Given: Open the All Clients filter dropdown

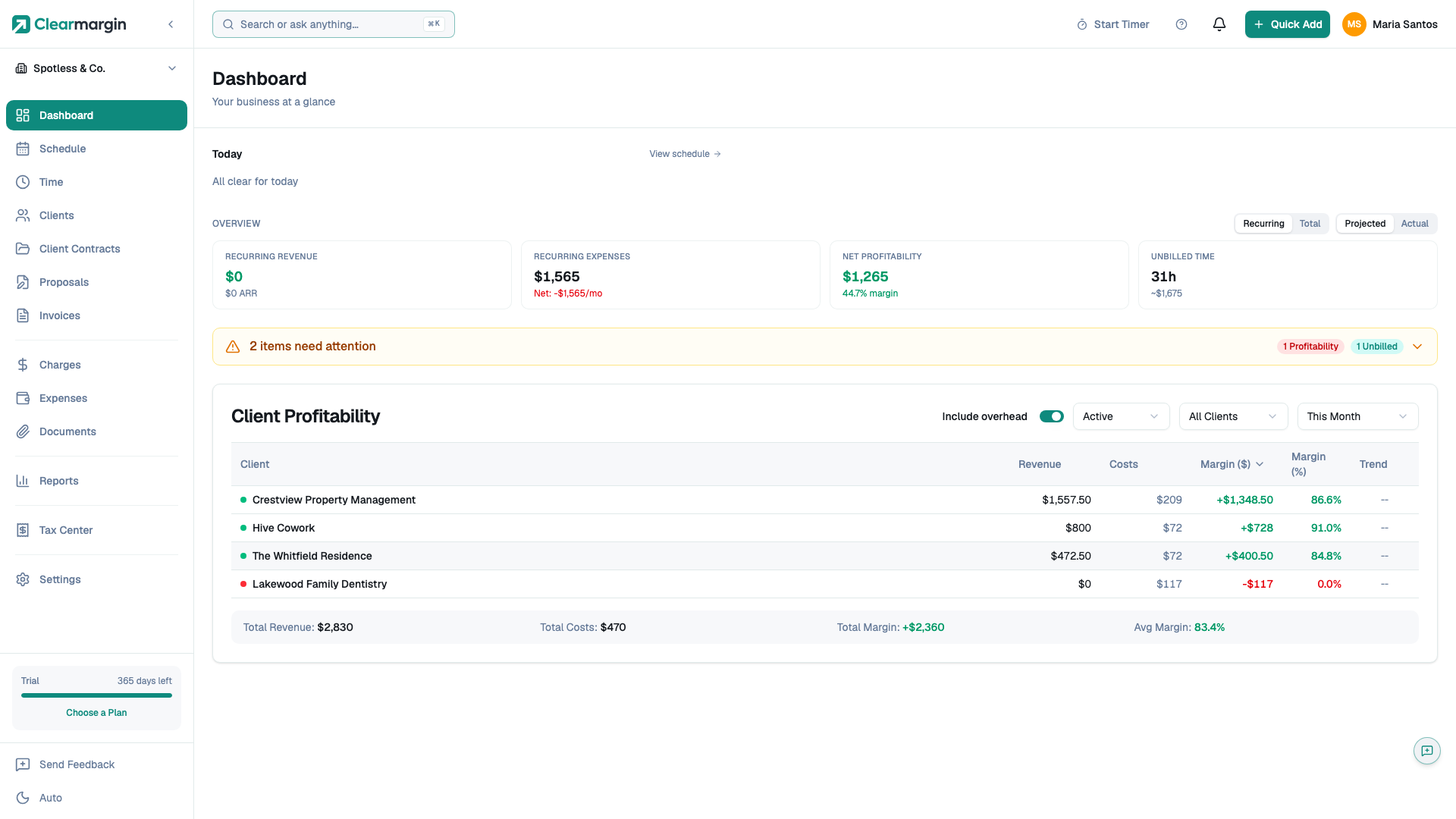Looking at the screenshot, I should click(x=1232, y=416).
